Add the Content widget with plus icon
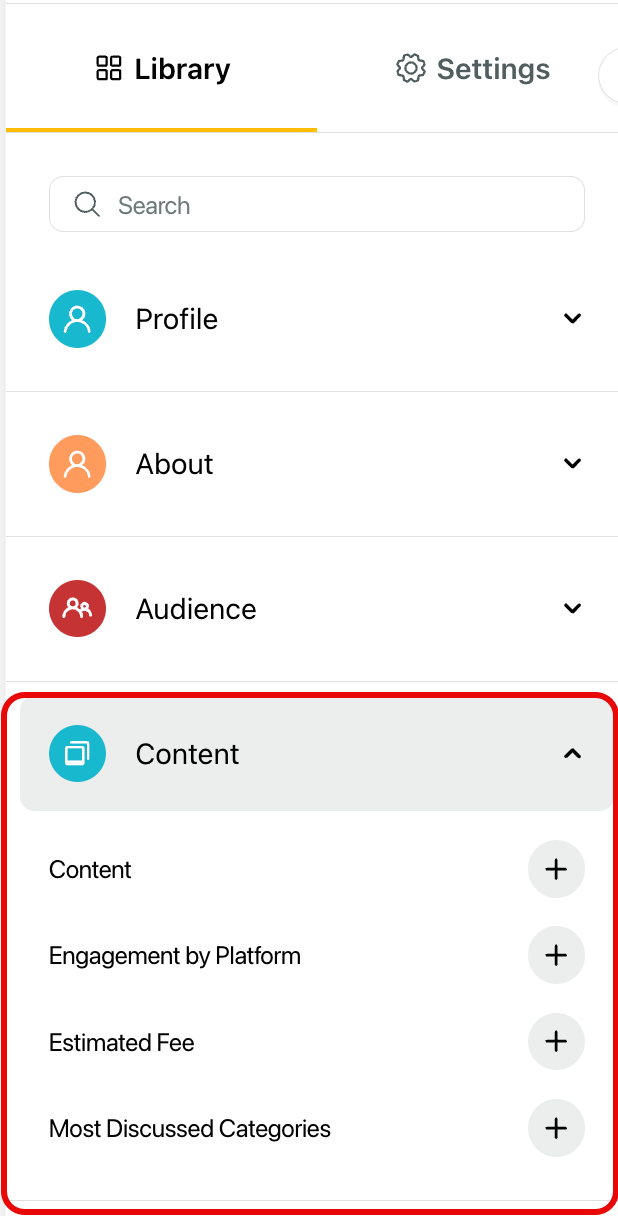 (556, 869)
